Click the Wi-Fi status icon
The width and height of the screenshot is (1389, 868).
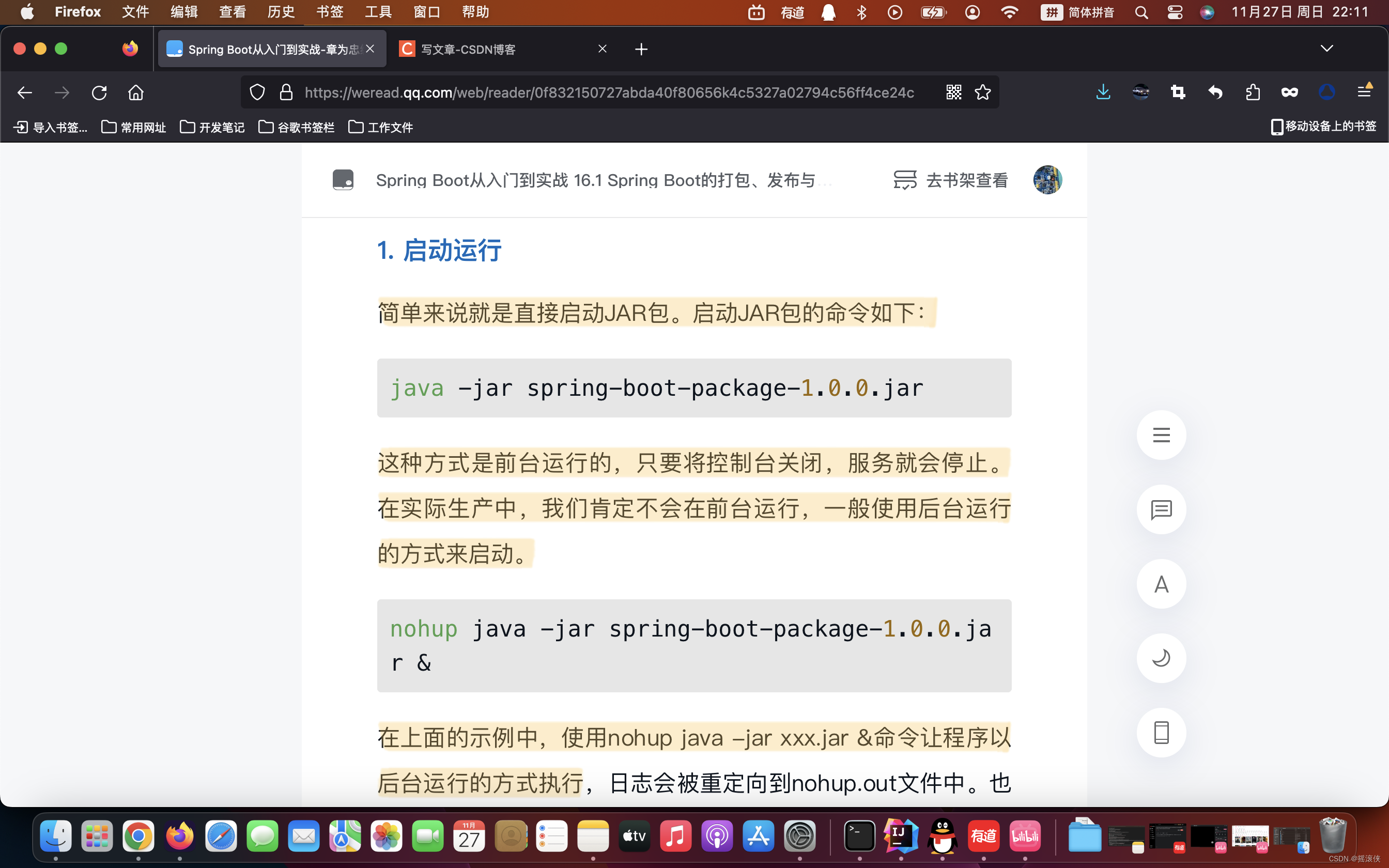click(x=1010, y=12)
